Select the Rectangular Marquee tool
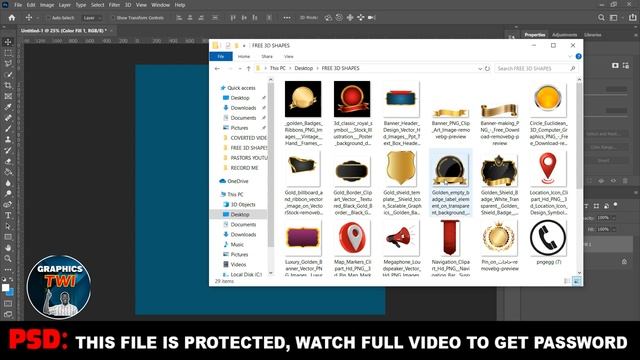 pos(8,53)
